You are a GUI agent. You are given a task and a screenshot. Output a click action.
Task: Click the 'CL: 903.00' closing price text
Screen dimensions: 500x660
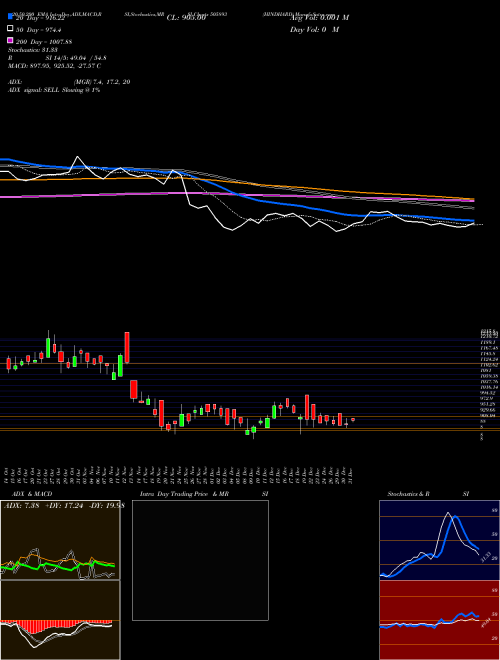pyautogui.click(x=186, y=18)
